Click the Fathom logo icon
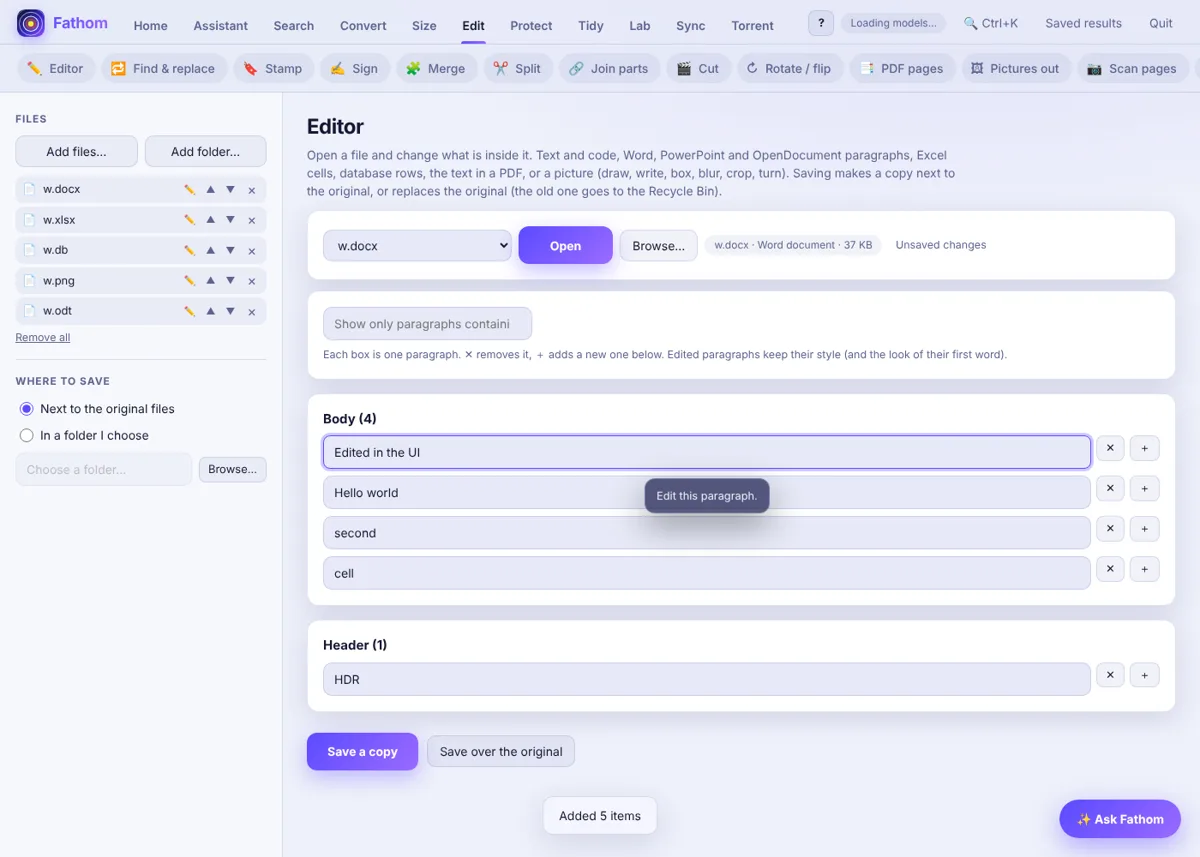The image size is (1200, 857). tap(31, 23)
